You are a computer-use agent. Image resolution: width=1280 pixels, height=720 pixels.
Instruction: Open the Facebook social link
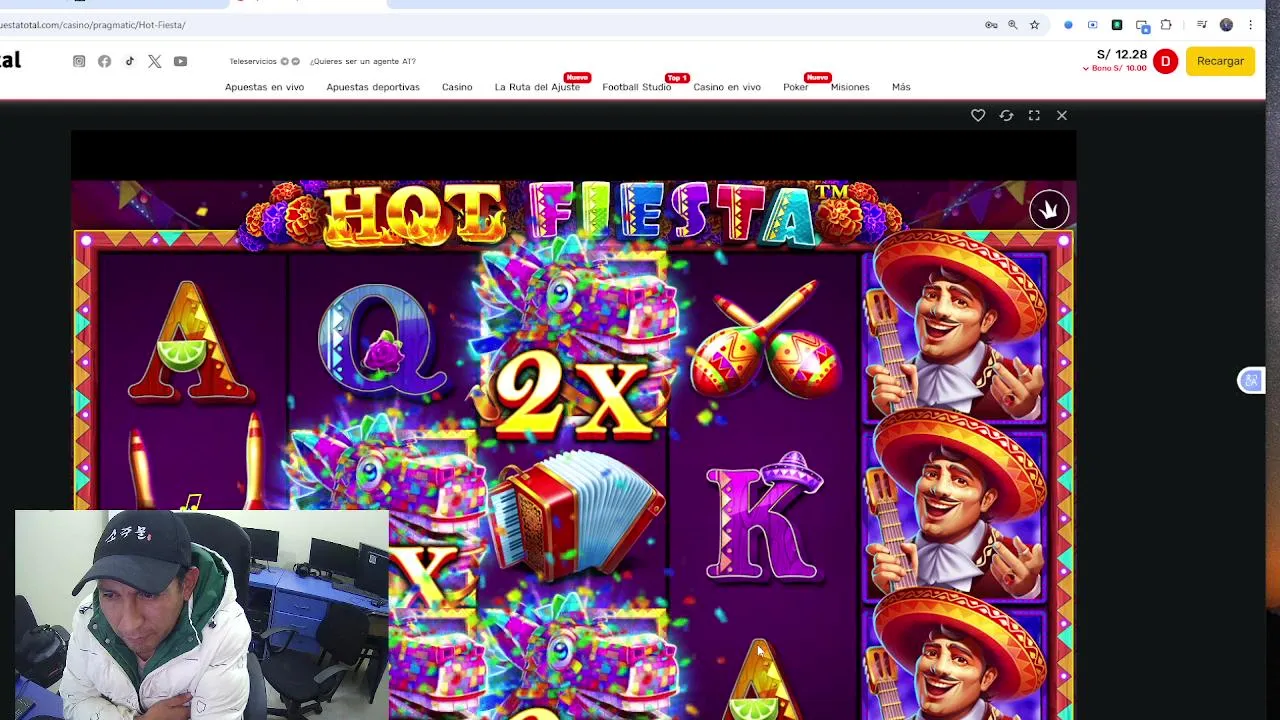point(104,61)
